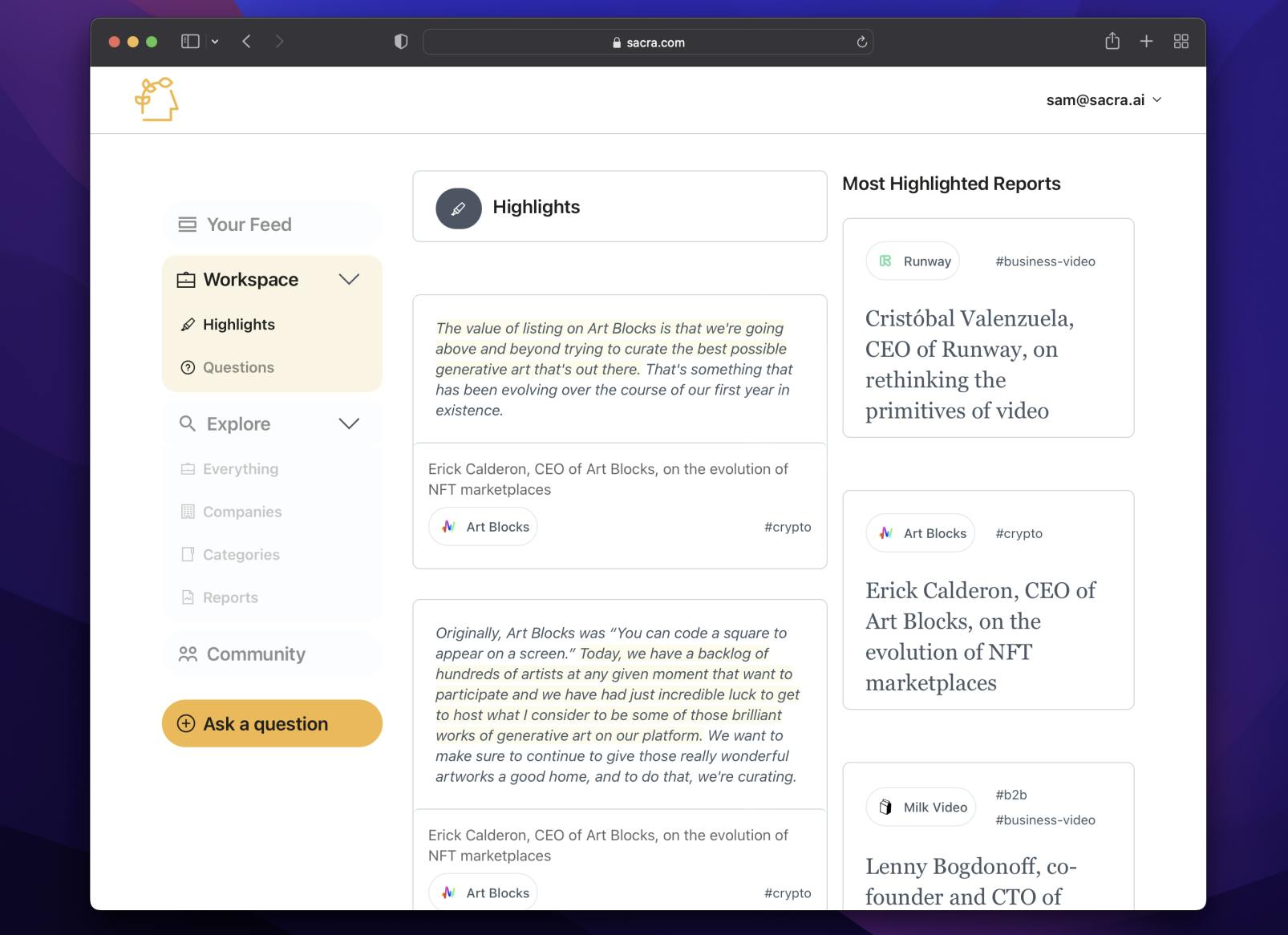Click the Your Feed icon
Viewport: 1288px width, 935px height.
187,225
